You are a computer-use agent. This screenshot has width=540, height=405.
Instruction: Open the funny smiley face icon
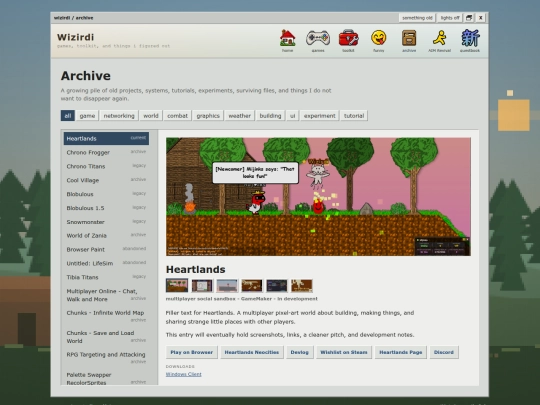coord(378,41)
